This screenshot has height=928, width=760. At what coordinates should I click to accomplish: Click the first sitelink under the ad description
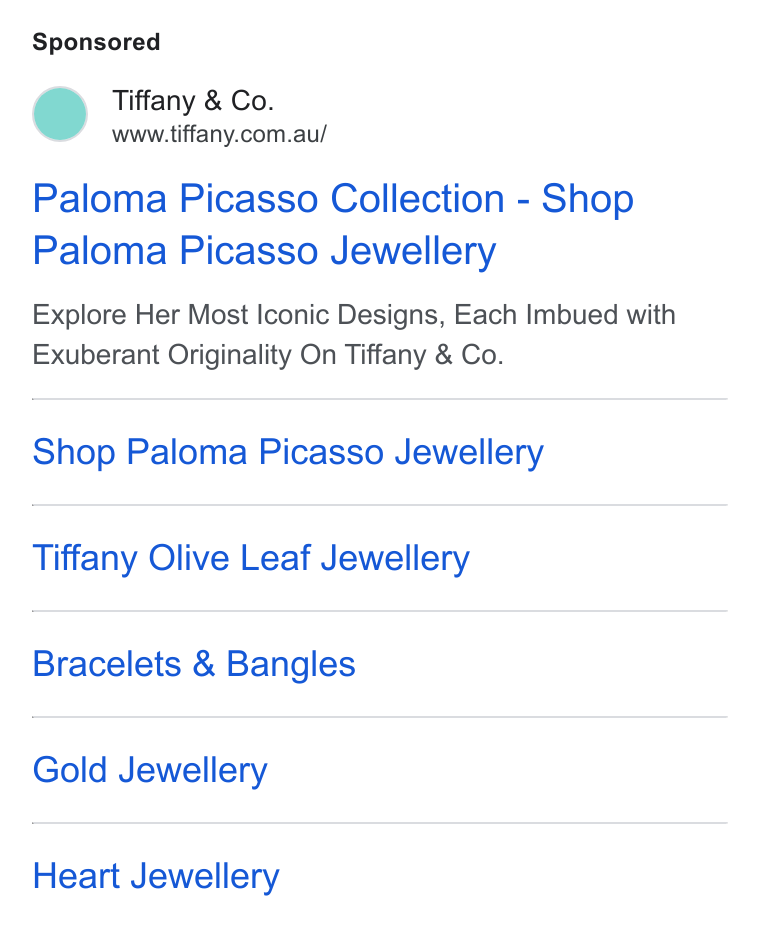pyautogui.click(x=288, y=452)
